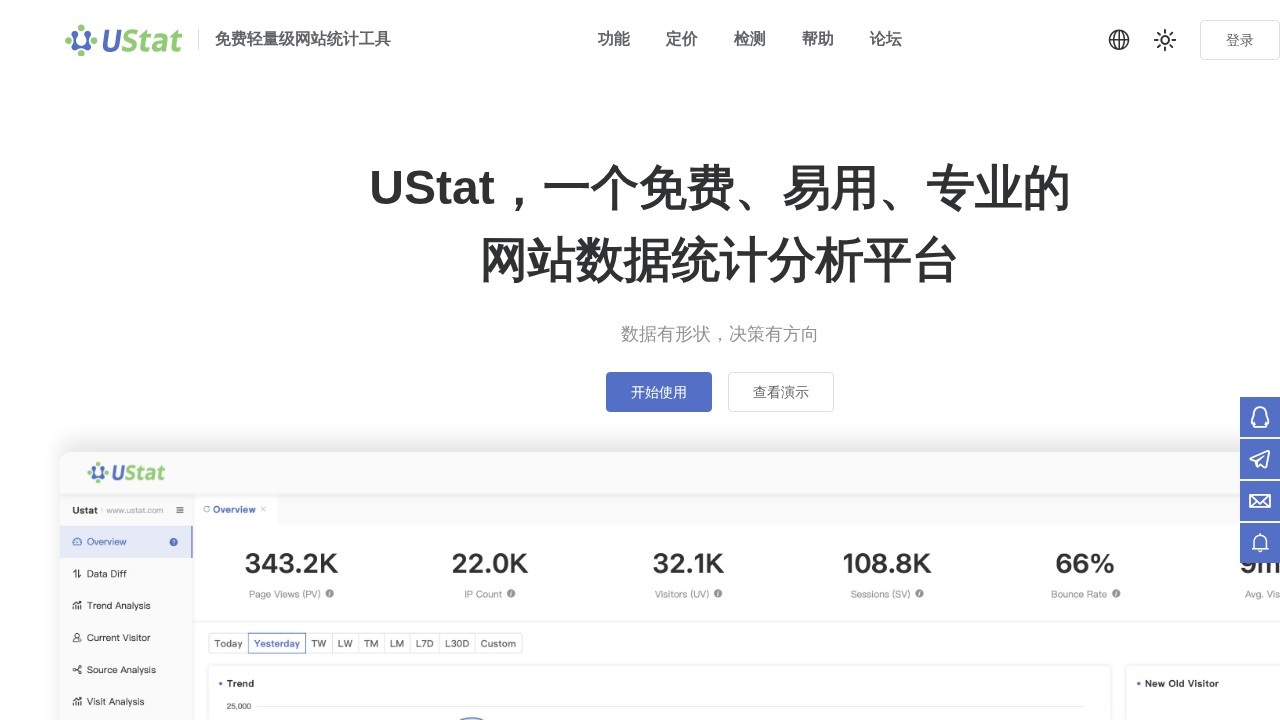
Task: Click the New Old Visitor heading
Action: pos(1181,684)
